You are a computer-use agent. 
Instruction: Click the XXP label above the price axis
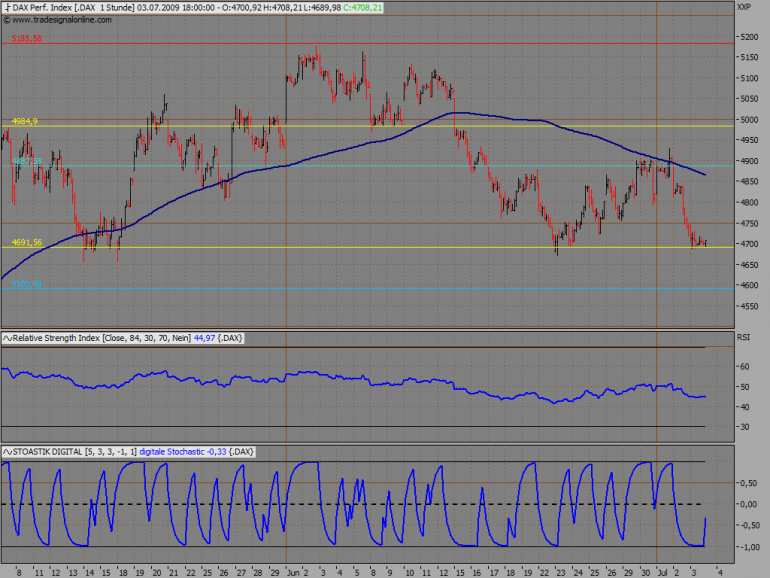(x=743, y=7)
